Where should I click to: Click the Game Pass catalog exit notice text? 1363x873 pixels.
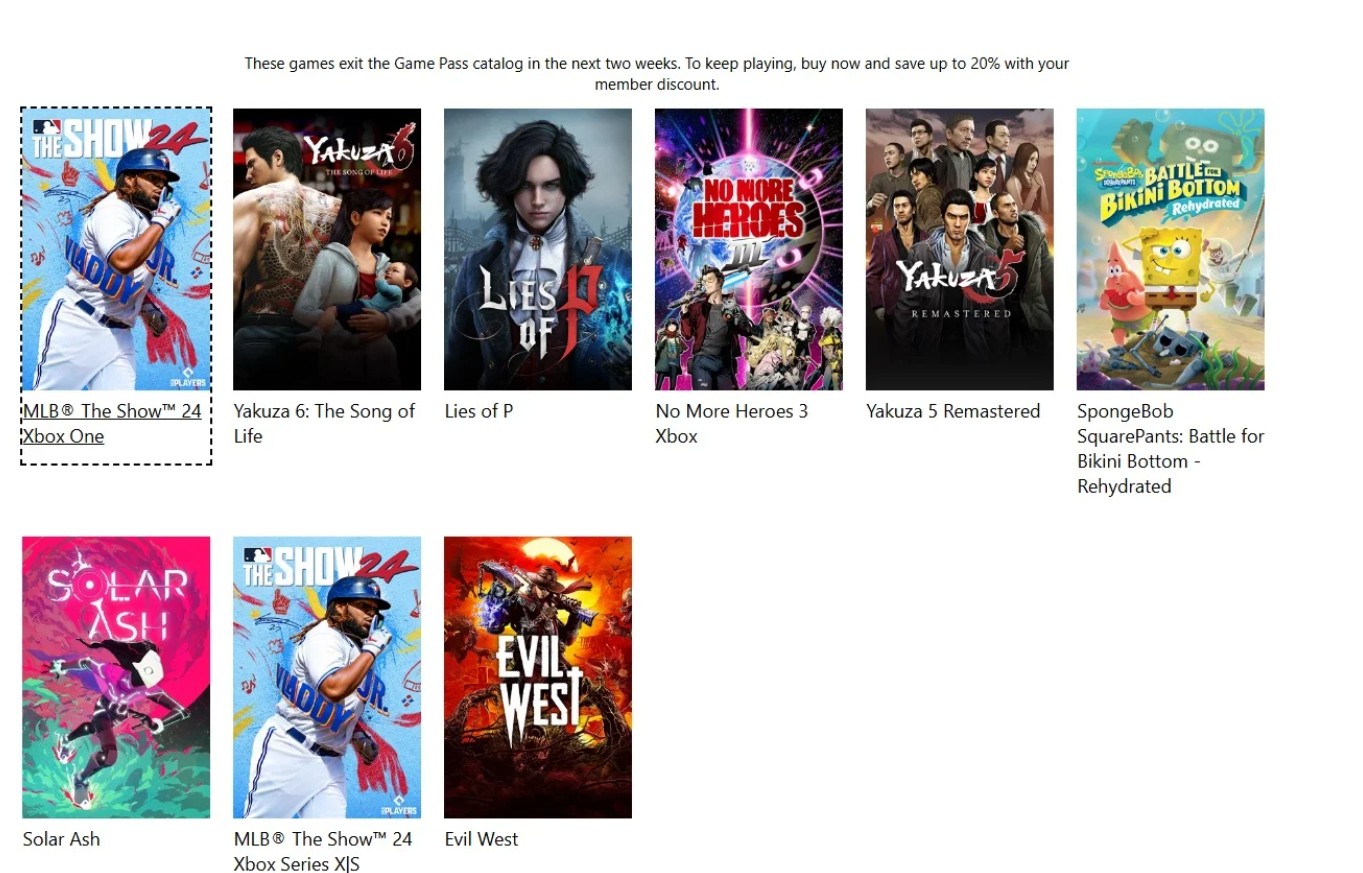click(x=657, y=74)
